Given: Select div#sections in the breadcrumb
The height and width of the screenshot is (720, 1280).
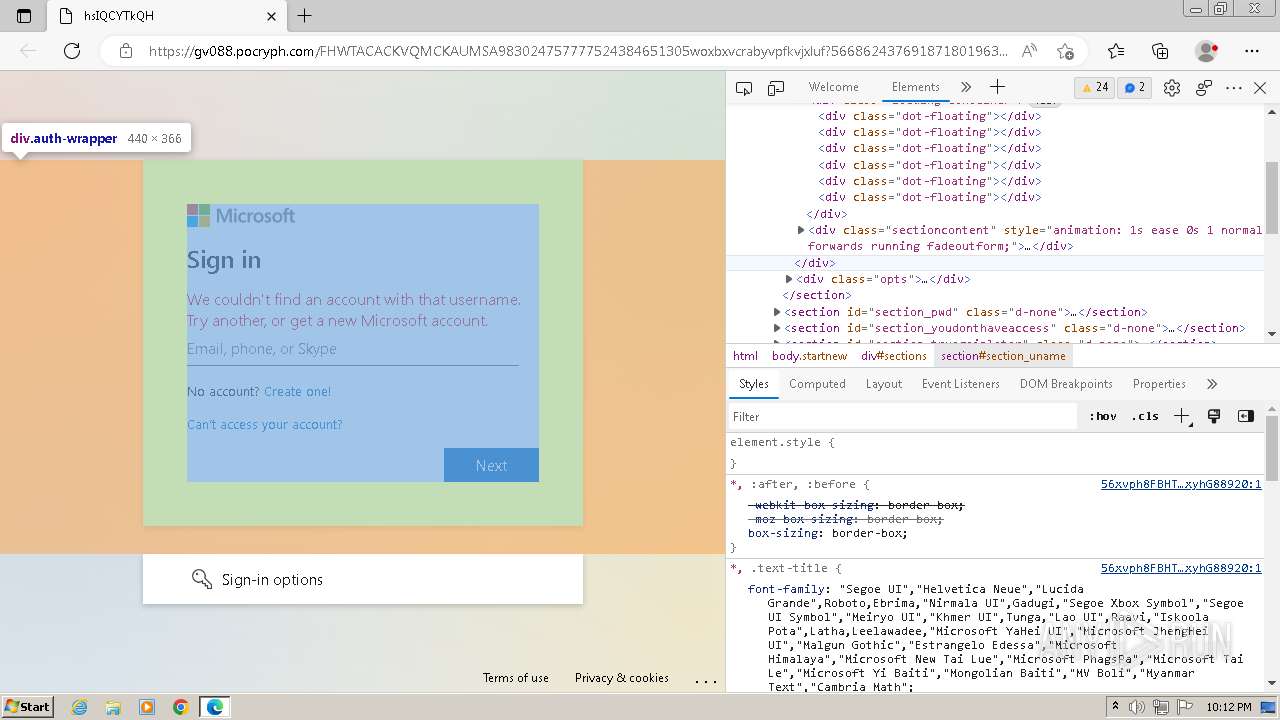Looking at the screenshot, I should (894, 356).
